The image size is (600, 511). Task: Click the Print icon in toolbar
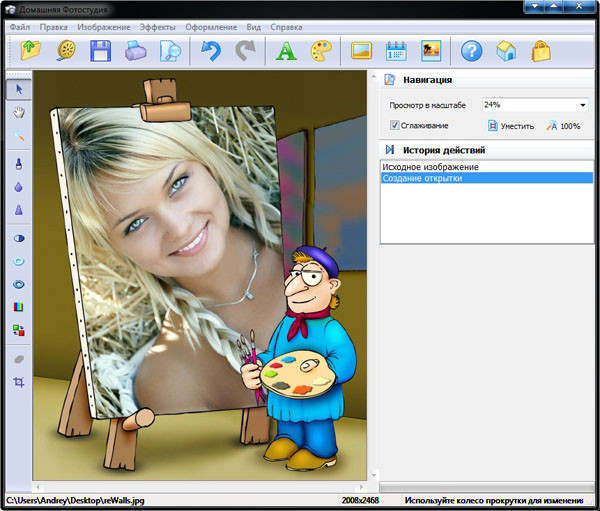pyautogui.click(x=135, y=51)
